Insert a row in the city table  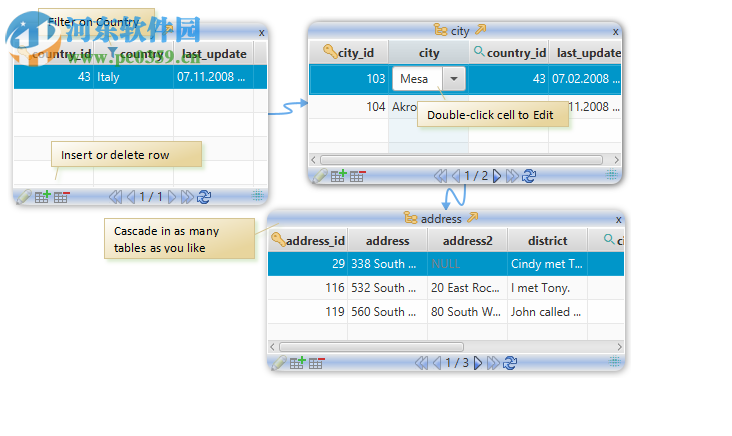click(x=338, y=176)
